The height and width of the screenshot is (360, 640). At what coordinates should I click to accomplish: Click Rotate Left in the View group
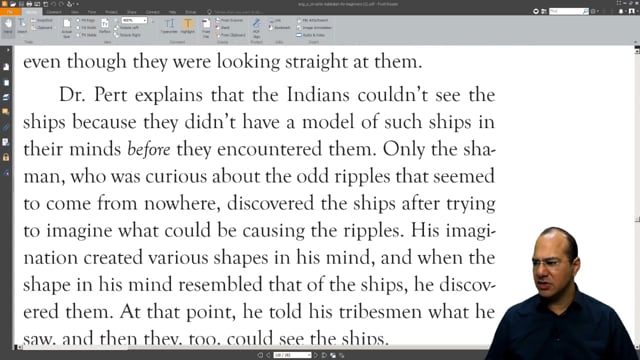coord(127,28)
